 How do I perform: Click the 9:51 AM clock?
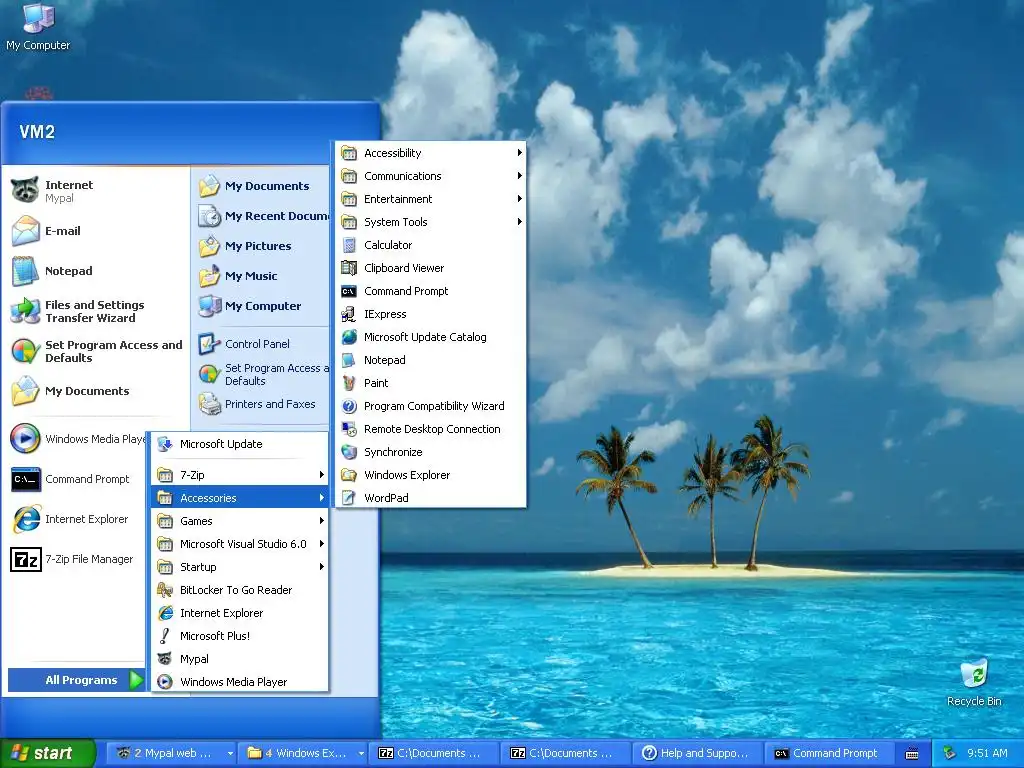[987, 754]
